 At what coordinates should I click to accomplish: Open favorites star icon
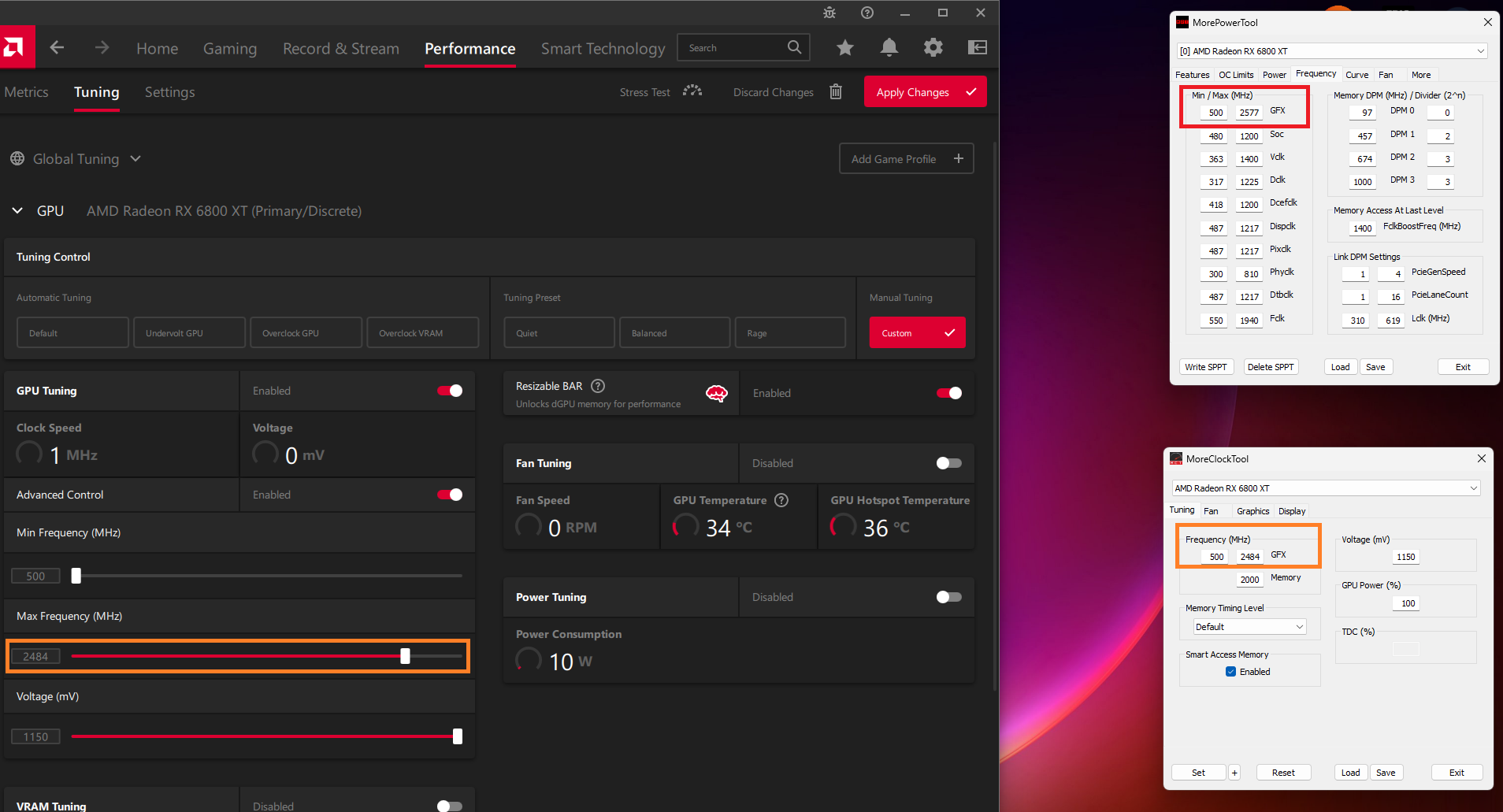click(845, 48)
